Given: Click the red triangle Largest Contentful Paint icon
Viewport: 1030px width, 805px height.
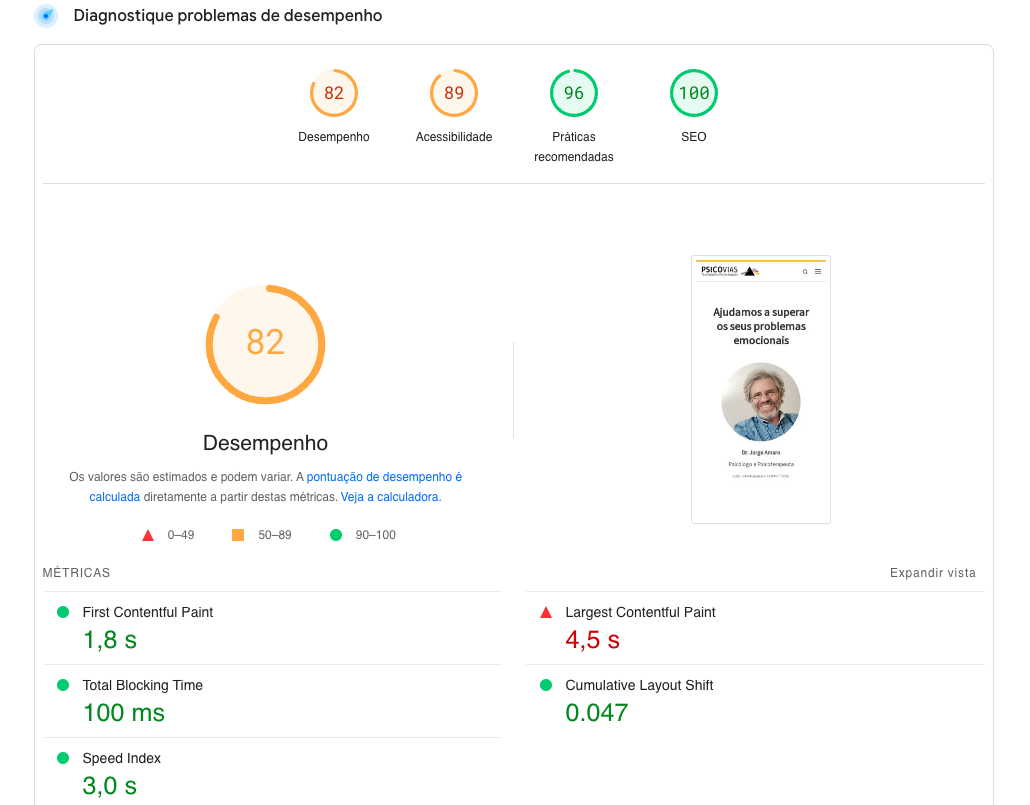Looking at the screenshot, I should click(x=546, y=612).
